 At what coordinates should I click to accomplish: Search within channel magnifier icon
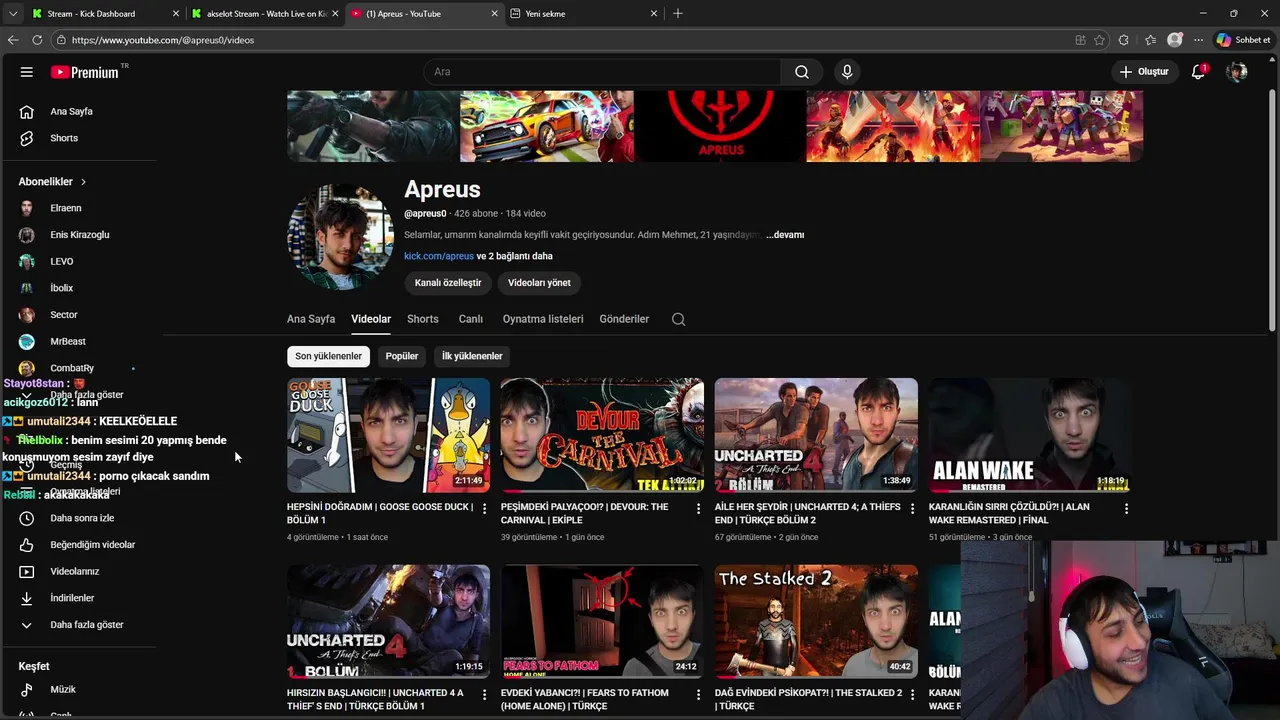[679, 319]
